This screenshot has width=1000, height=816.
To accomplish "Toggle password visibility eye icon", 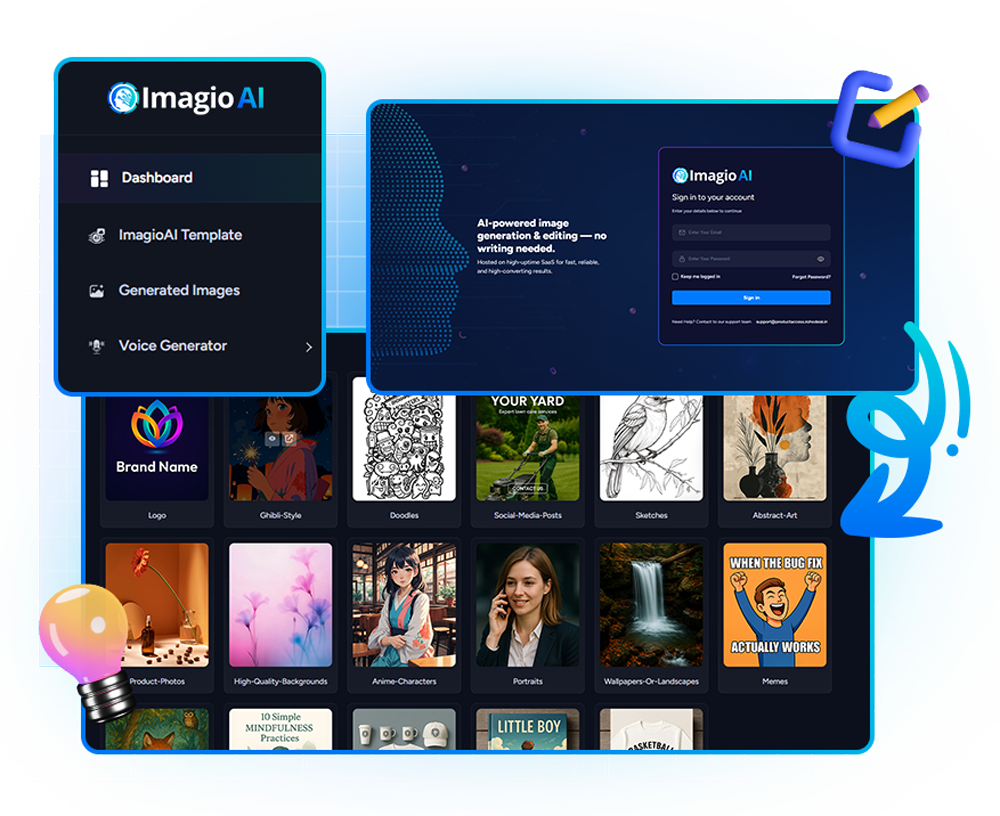I will [821, 258].
